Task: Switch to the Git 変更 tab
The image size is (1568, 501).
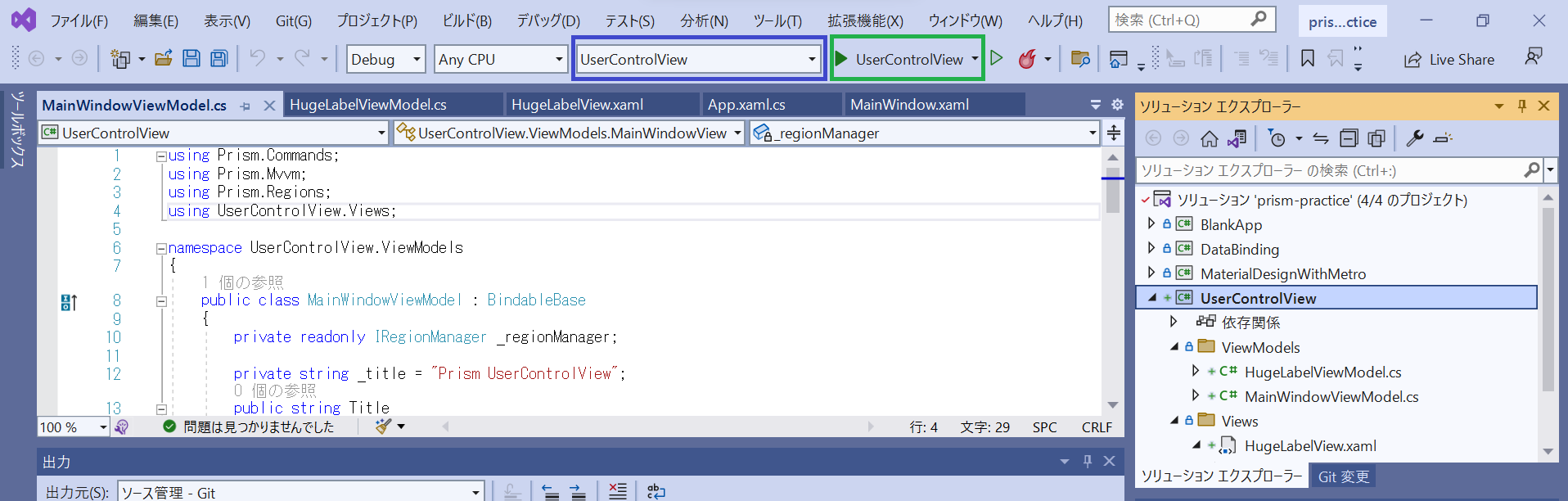Action: [1343, 476]
